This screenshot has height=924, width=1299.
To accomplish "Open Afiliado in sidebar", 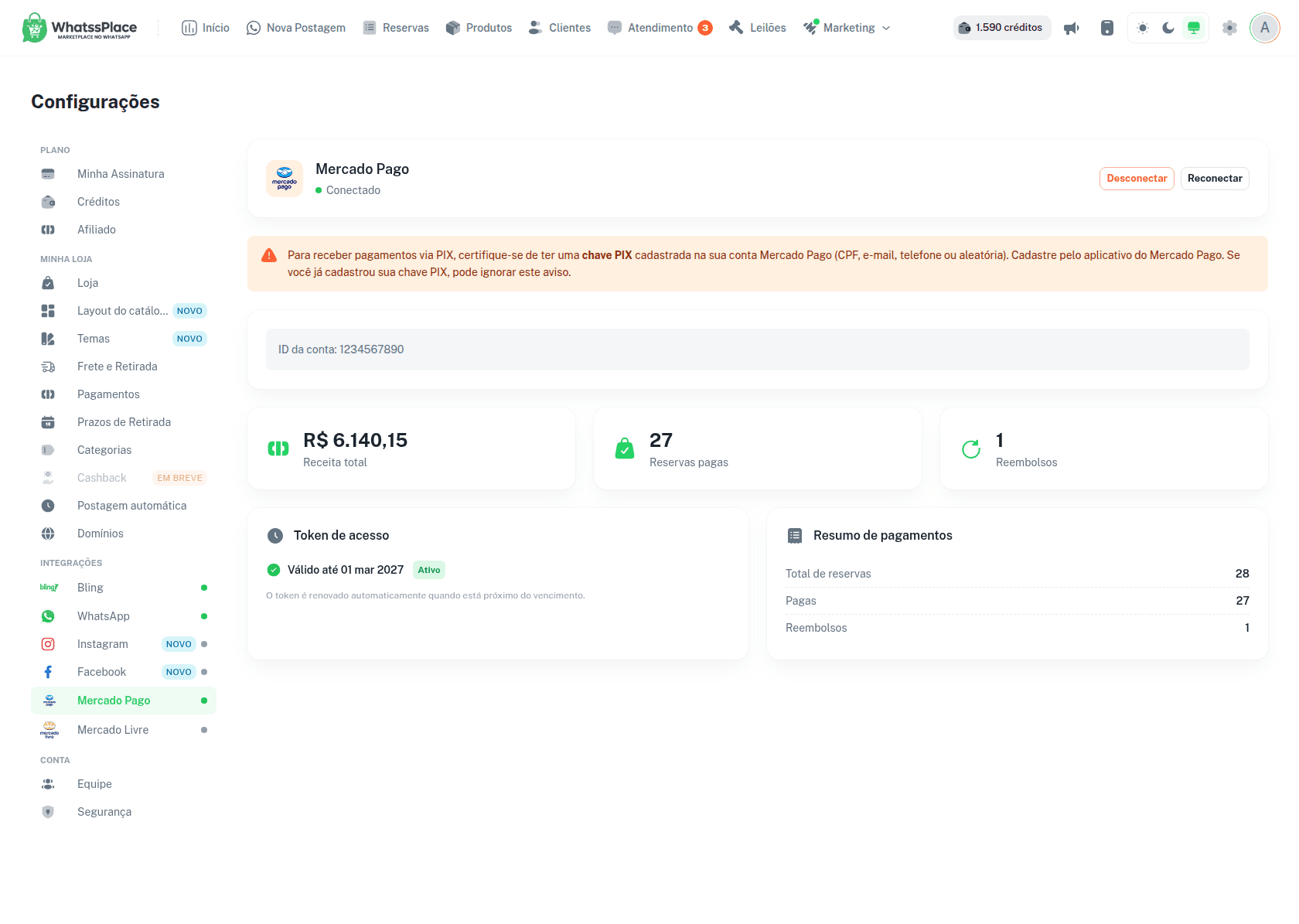I will (124, 230).
